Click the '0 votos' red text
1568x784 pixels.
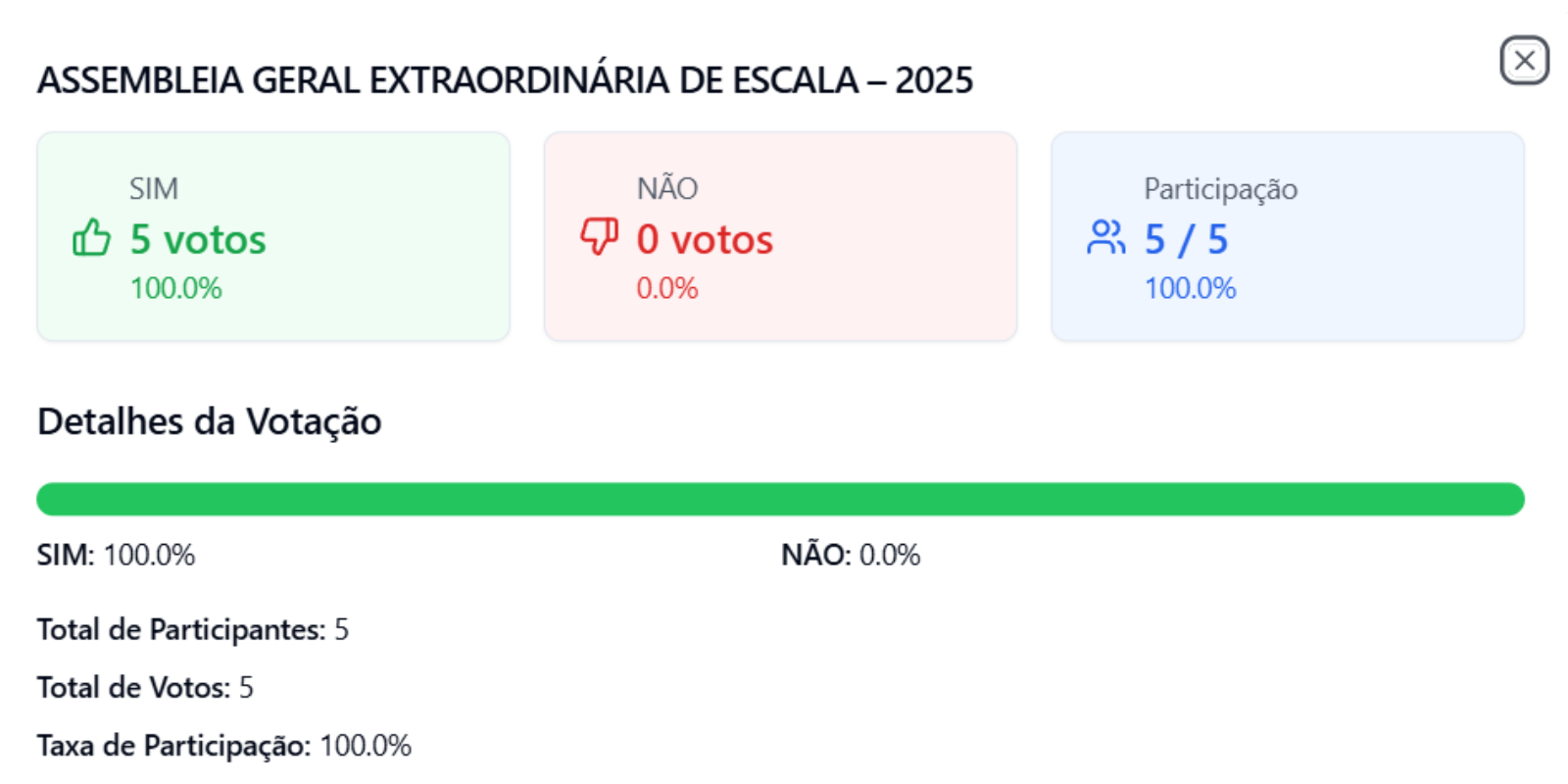[x=705, y=239]
